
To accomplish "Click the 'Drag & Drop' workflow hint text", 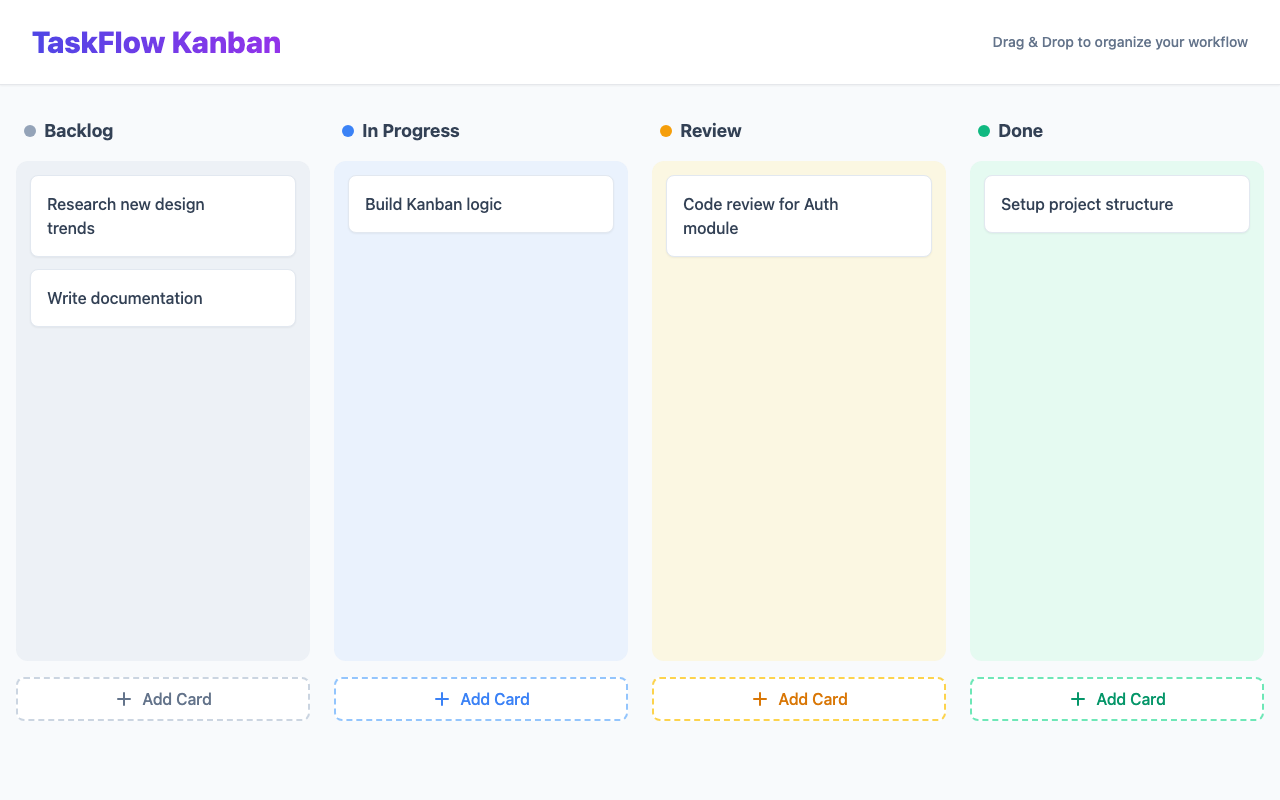I will 1119,42.
